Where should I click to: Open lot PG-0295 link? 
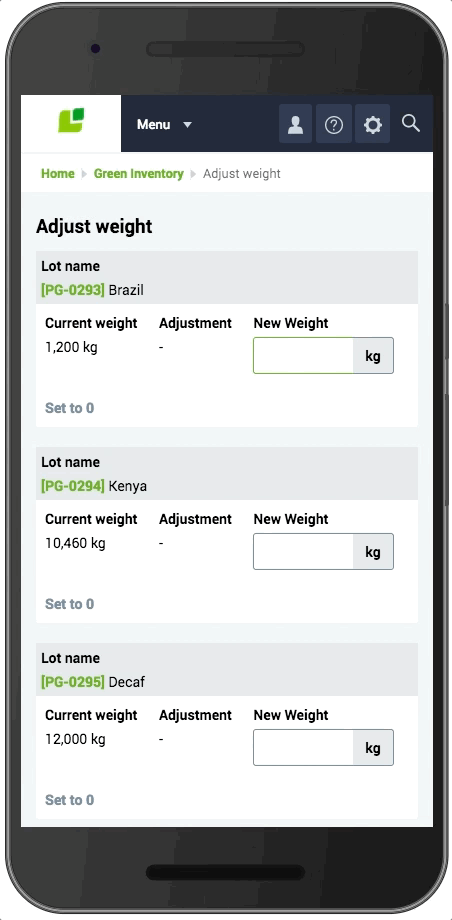click(x=73, y=682)
